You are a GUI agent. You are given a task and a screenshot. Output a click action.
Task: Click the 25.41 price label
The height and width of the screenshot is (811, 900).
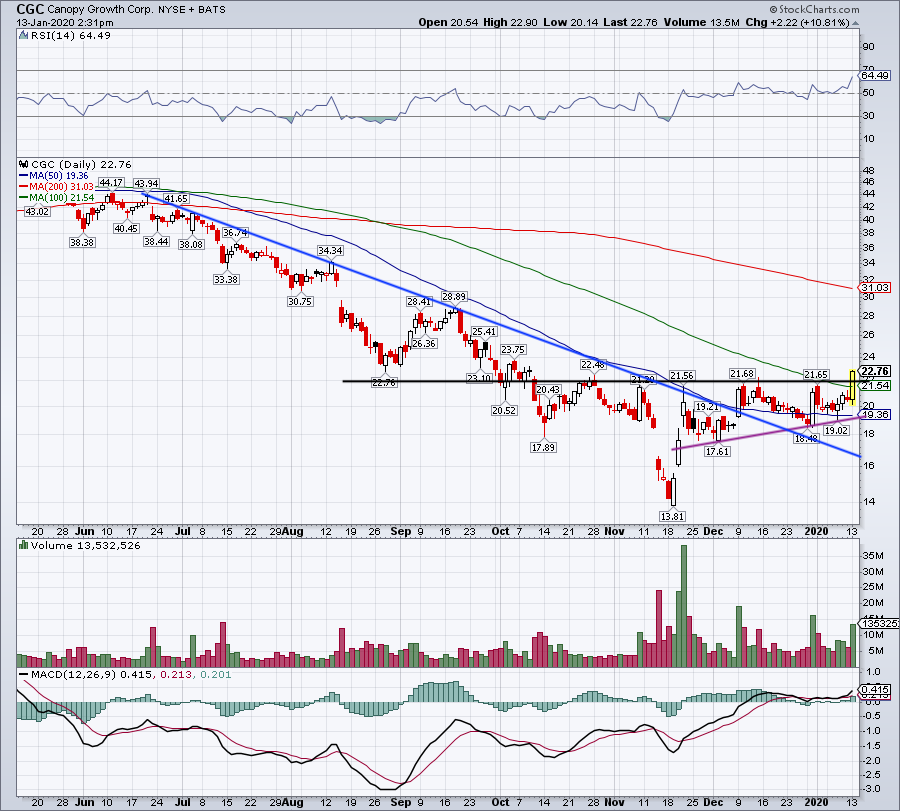[484, 331]
